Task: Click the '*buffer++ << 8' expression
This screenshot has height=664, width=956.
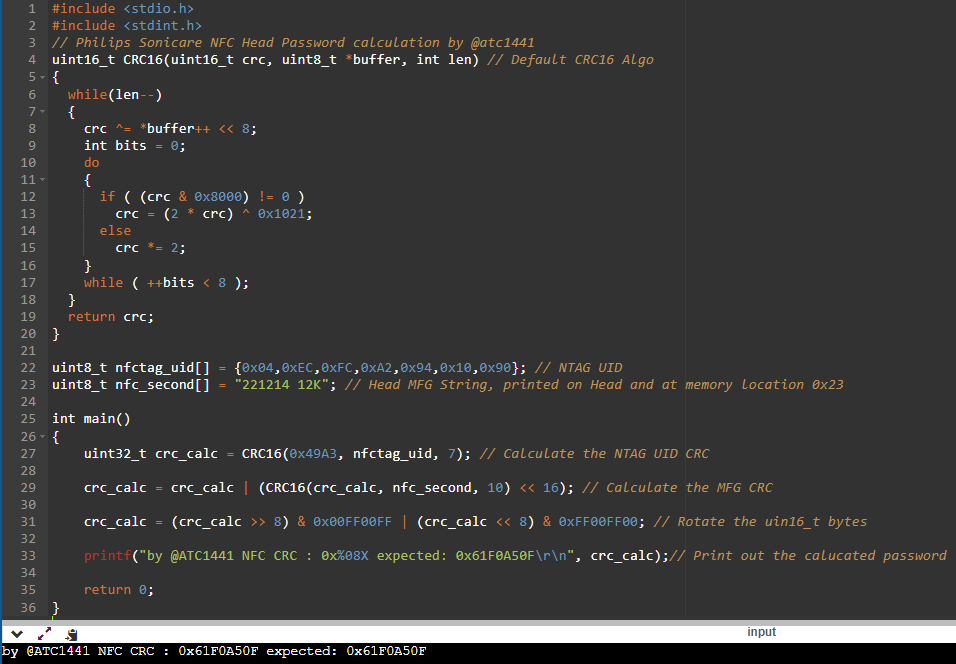Action: click(x=194, y=129)
